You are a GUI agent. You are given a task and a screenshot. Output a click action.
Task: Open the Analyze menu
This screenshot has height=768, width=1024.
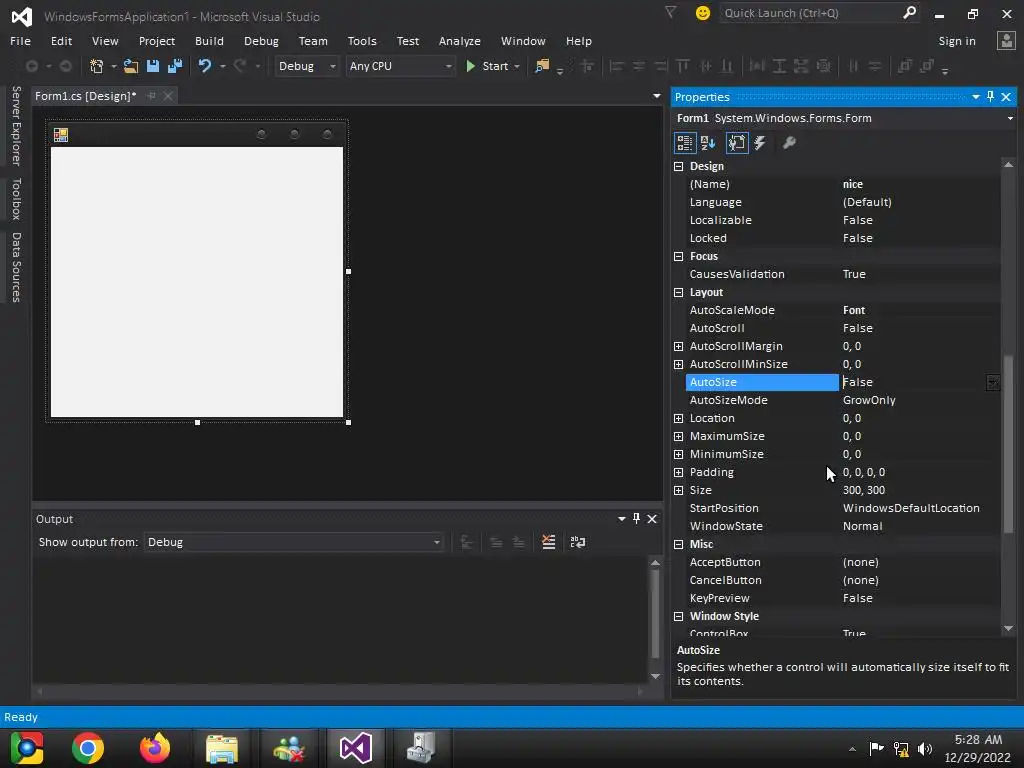point(459,40)
